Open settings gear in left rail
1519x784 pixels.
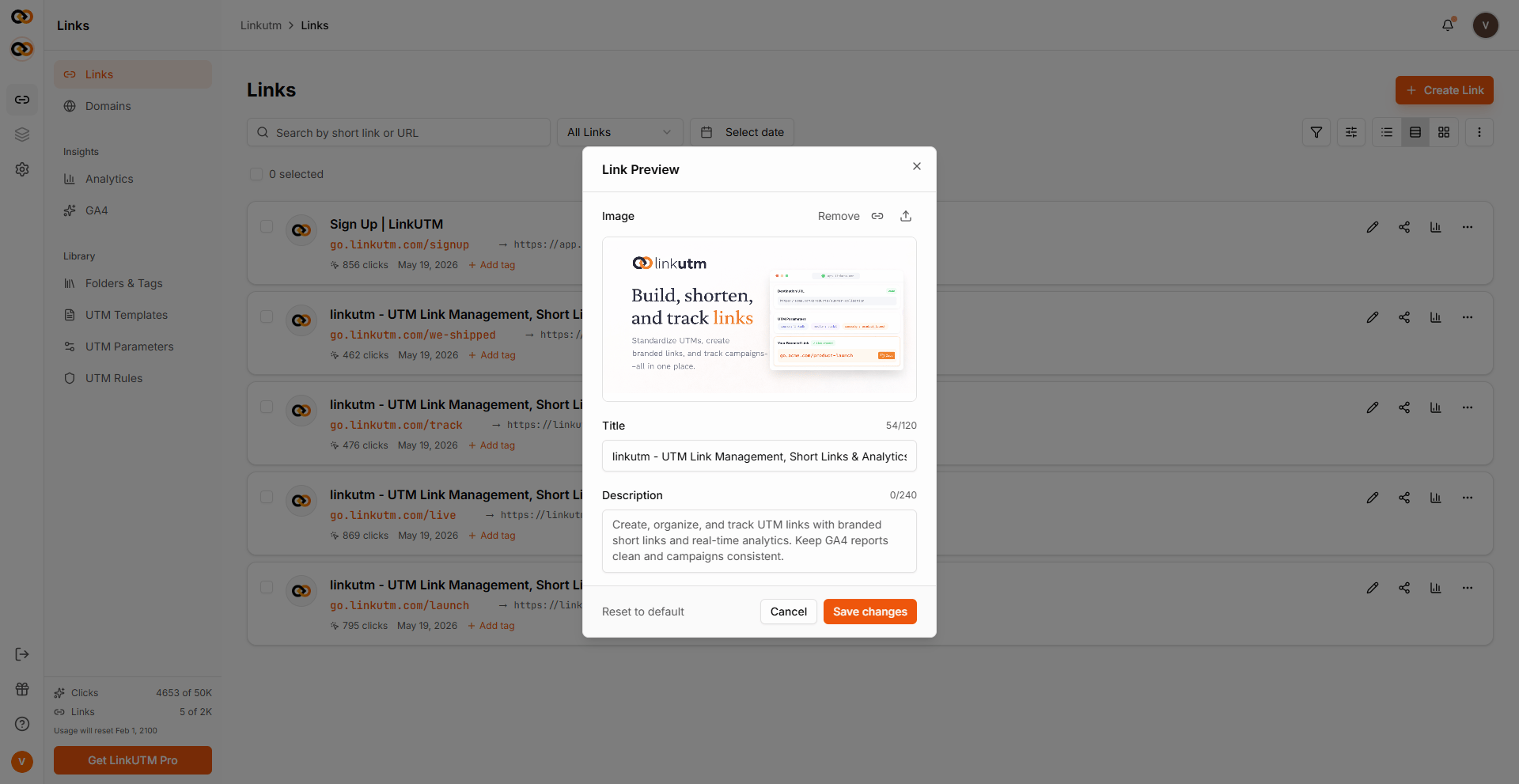click(x=22, y=169)
